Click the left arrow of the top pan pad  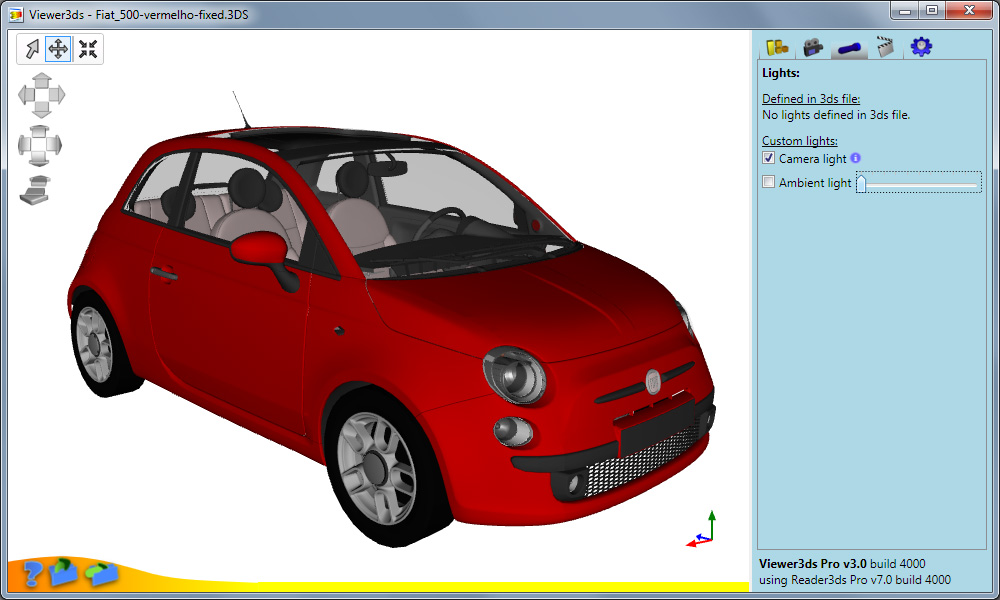tap(25, 95)
